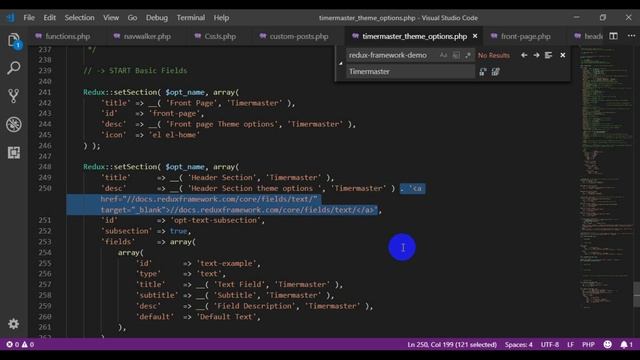Close the timermaster_theme_options.php tab
The height and width of the screenshot is (360, 640).
[x=475, y=36]
